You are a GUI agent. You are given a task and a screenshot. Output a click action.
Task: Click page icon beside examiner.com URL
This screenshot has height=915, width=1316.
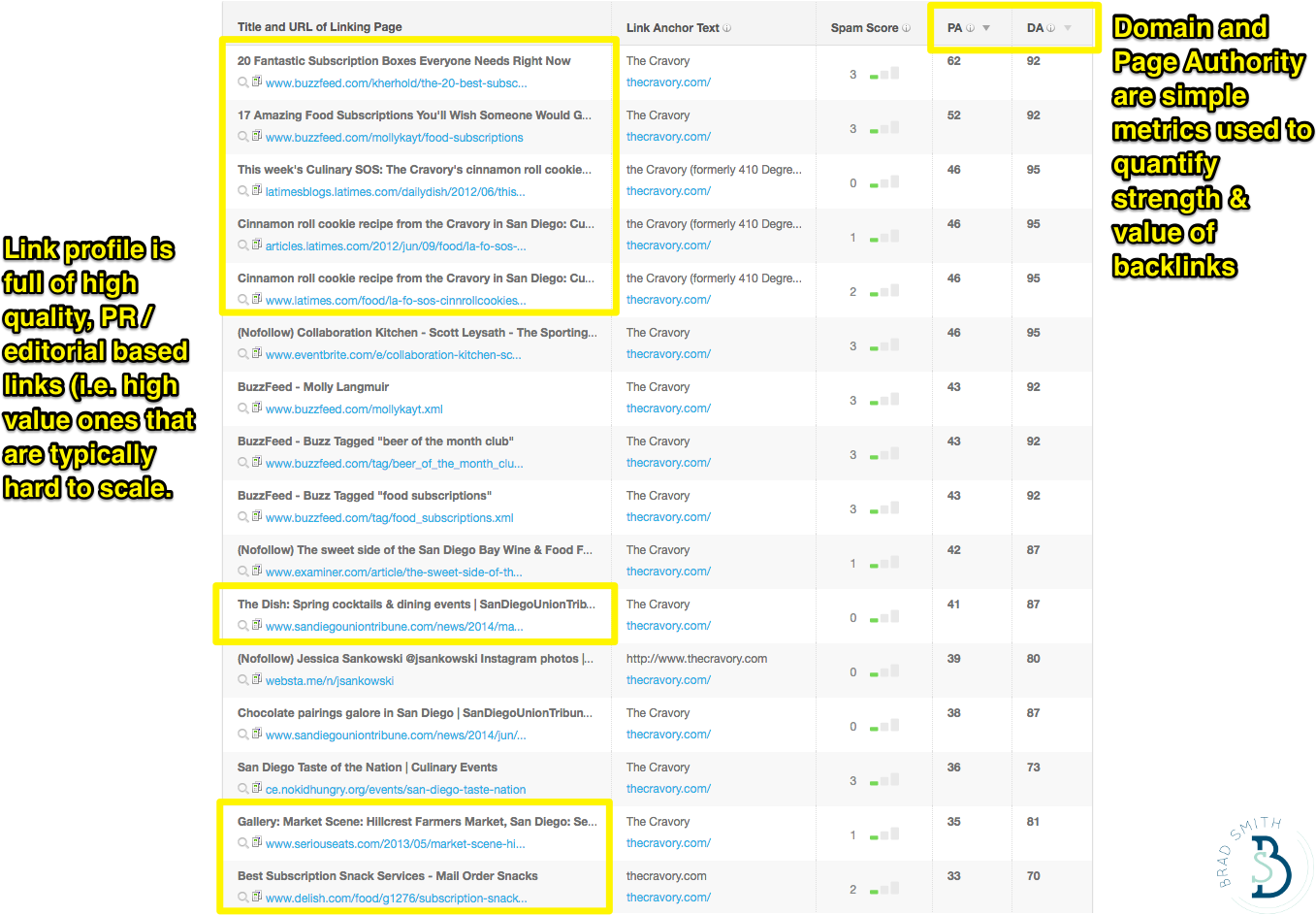(257, 571)
